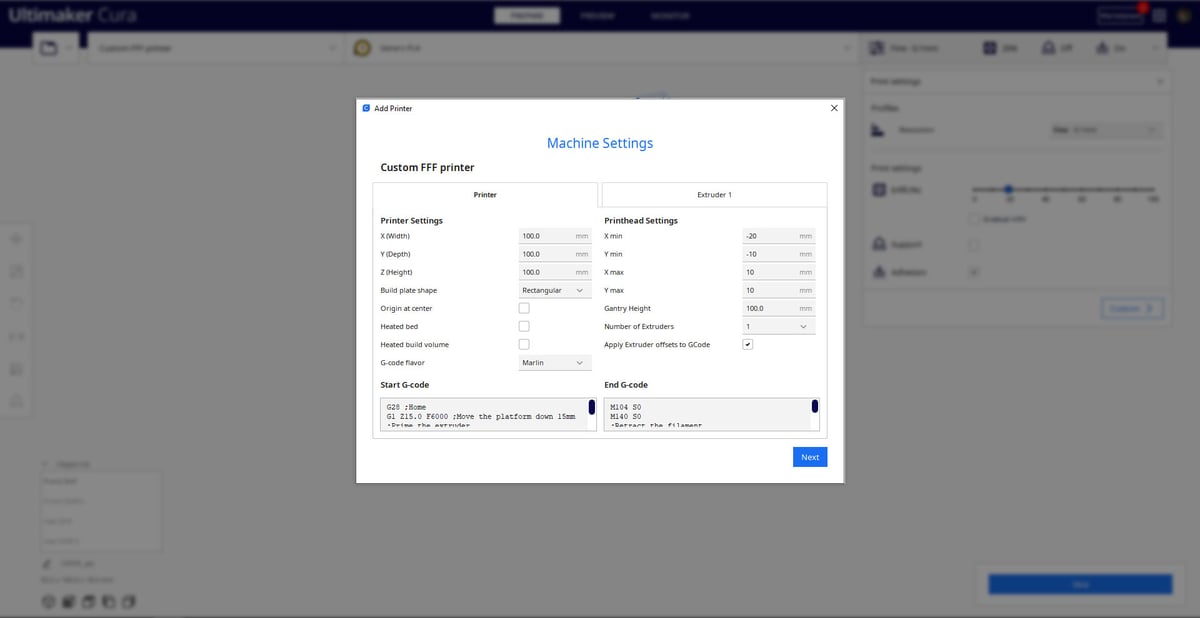Expand the Object list panel
Image resolution: width=1200 pixels, height=618 pixels.
pos(67,465)
